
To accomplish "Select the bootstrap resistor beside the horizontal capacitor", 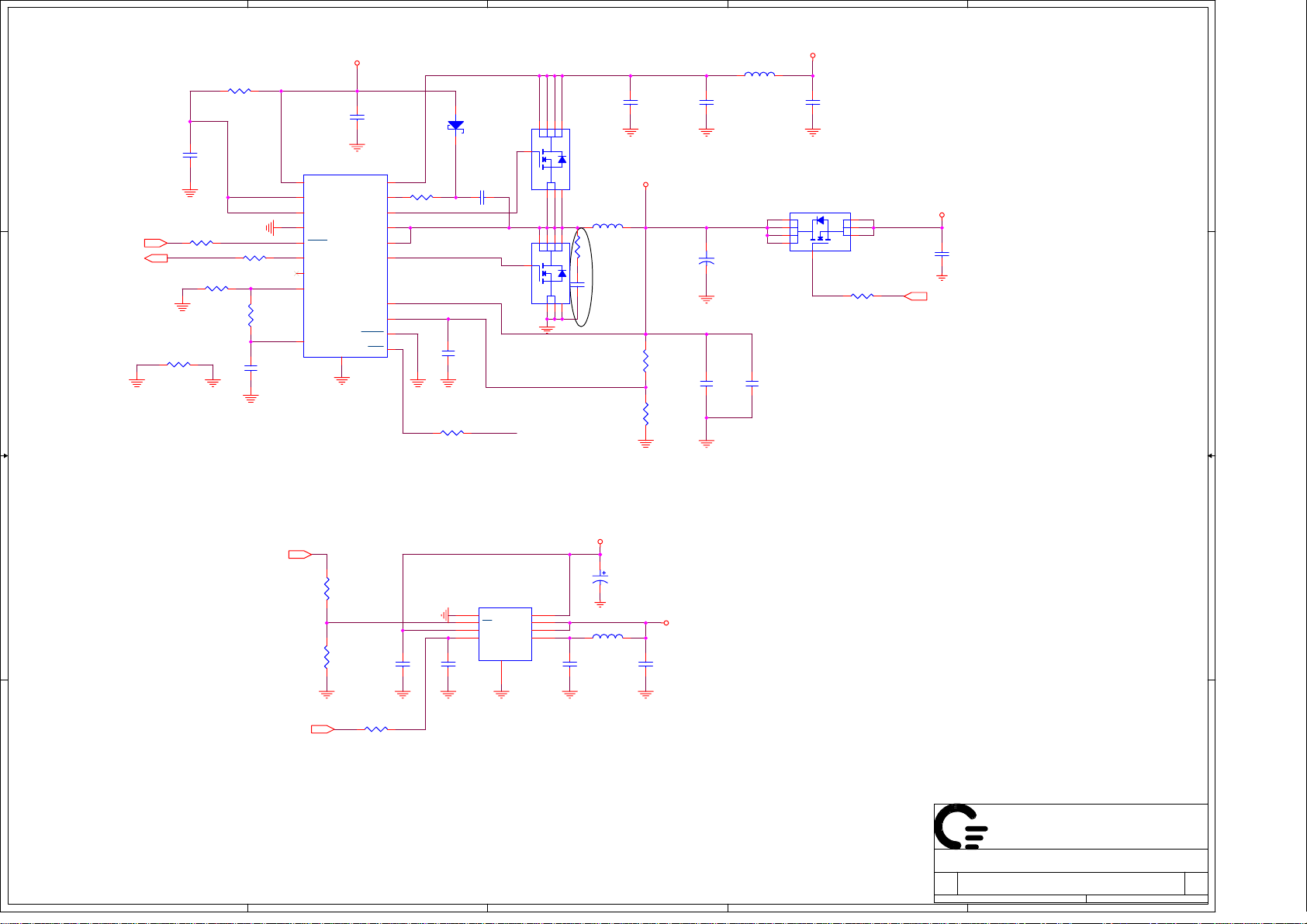I will coord(421,197).
